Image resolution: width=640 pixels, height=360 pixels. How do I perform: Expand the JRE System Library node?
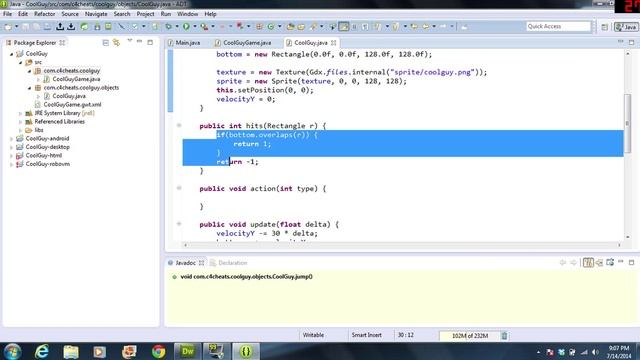click(21, 113)
